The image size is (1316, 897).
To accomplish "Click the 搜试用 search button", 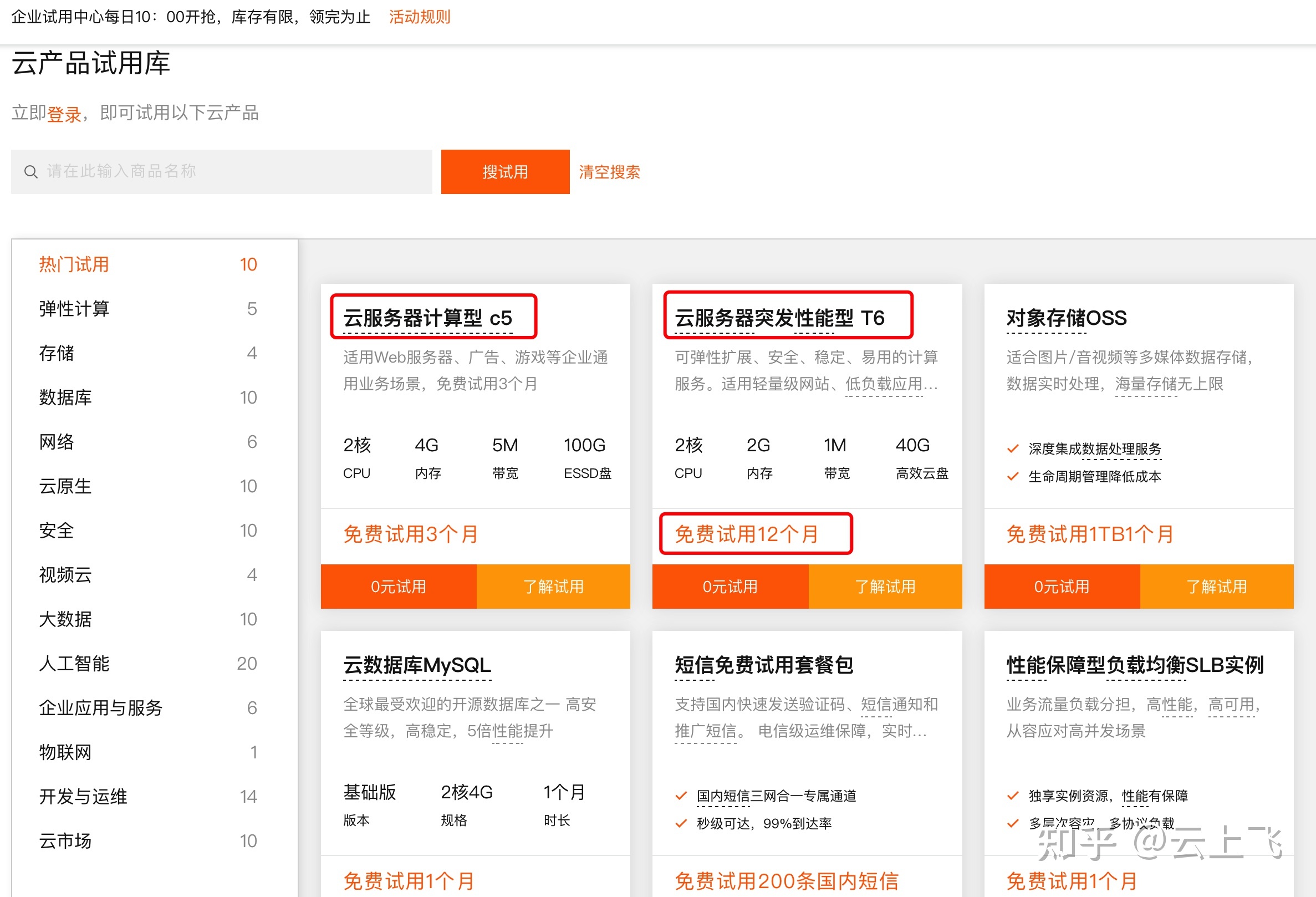I will [x=505, y=172].
